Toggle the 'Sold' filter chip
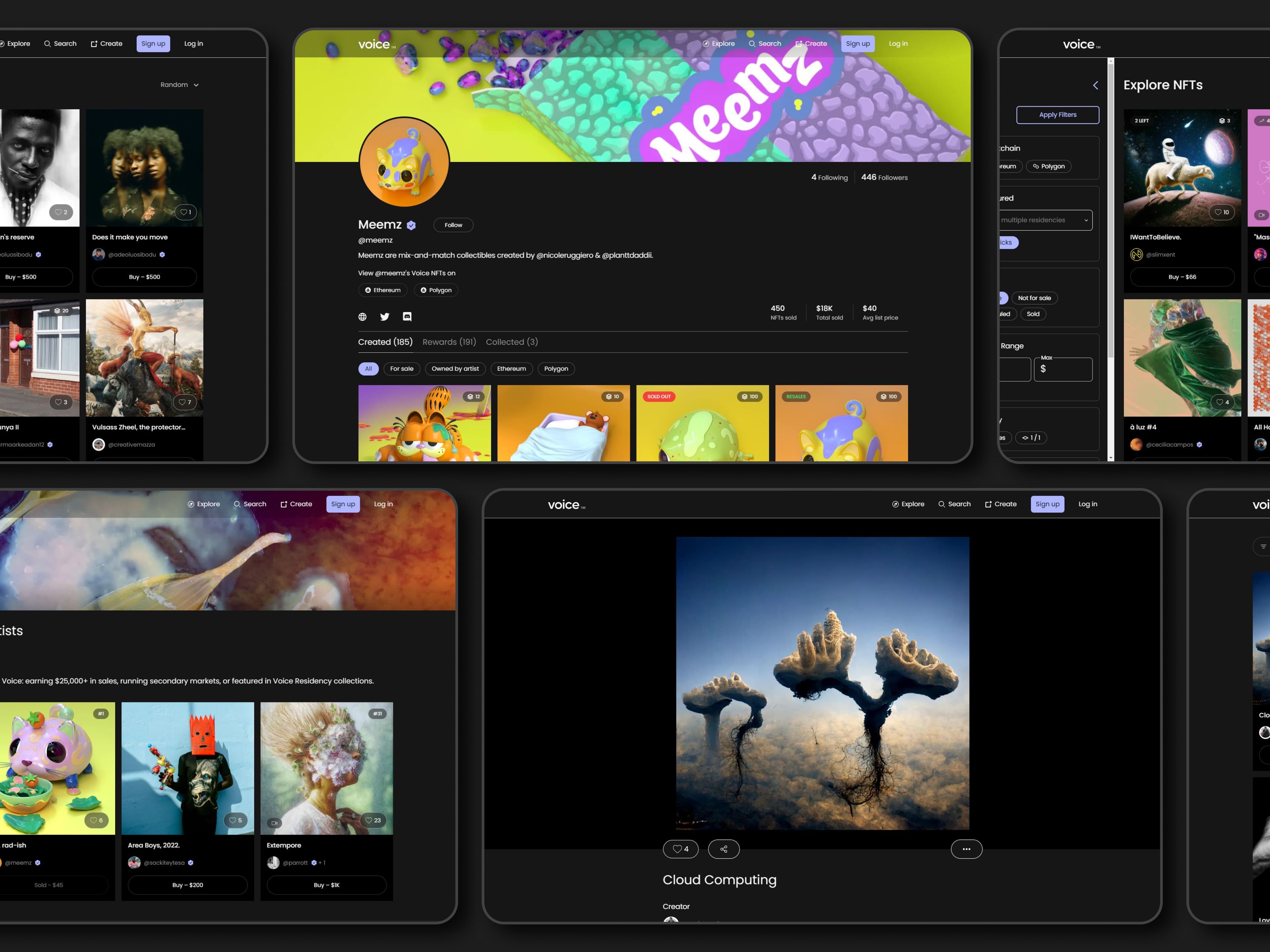This screenshot has height=952, width=1270. (1033, 314)
